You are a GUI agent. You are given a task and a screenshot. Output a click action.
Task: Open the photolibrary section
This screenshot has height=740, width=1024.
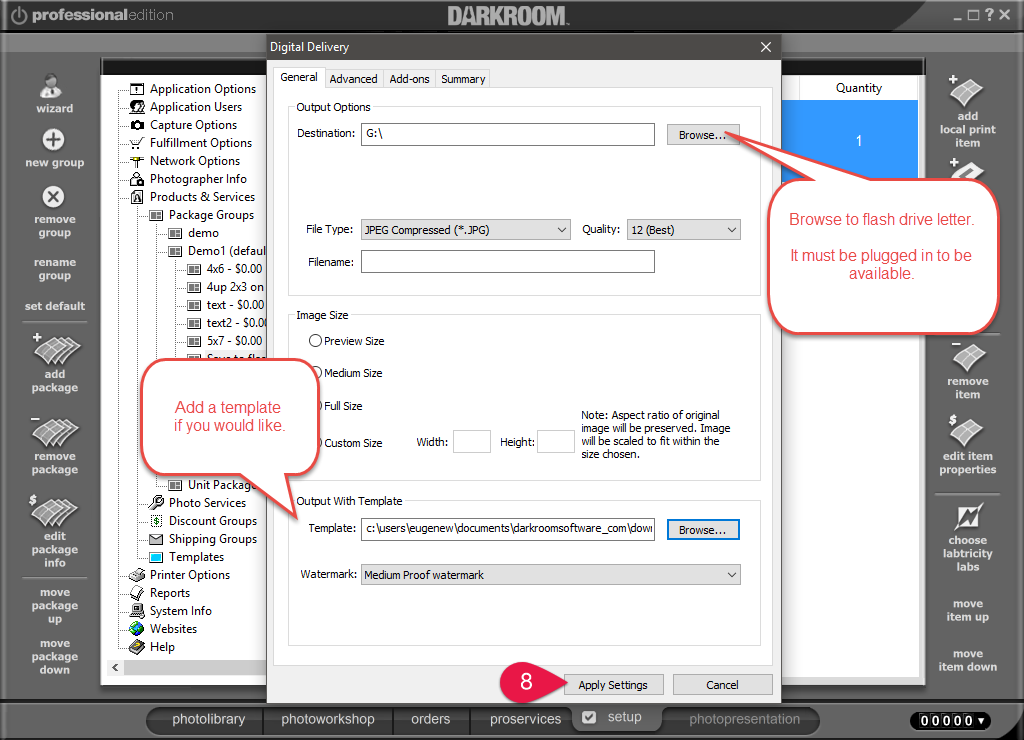click(208, 719)
